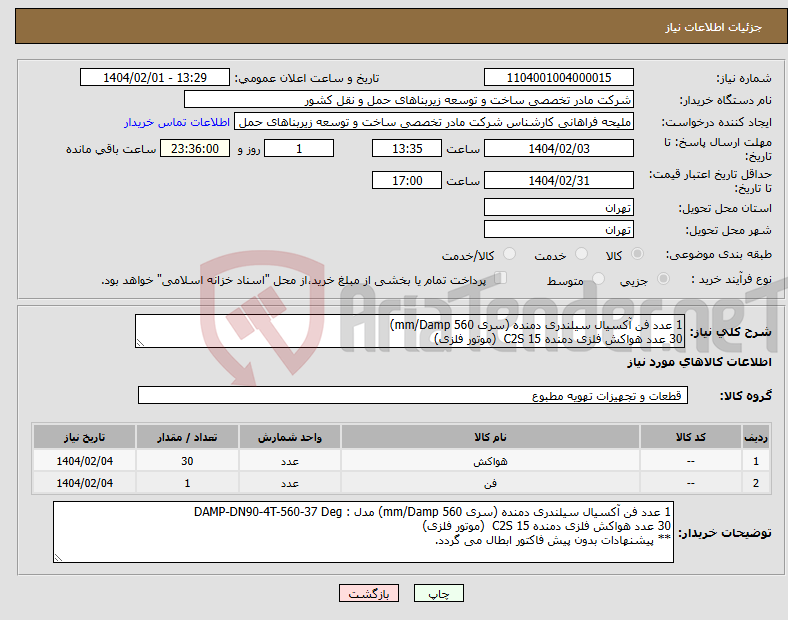Image resolution: width=788 pixels, height=620 pixels.
Task: Click the remaining time field 23:36:00
Action: pyautogui.click(x=195, y=148)
